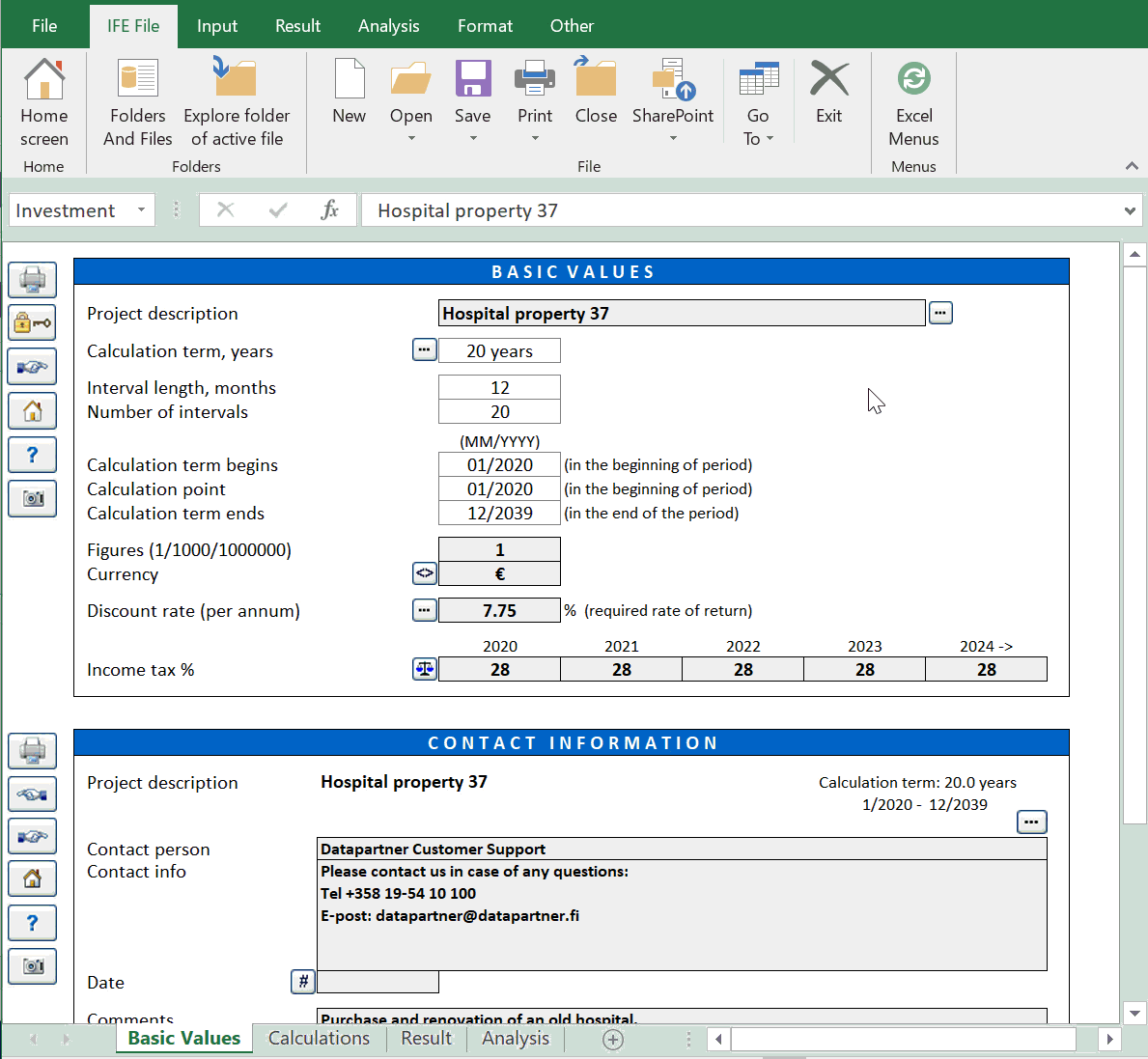1148x1059 pixels.
Task: Click house icon beside Contact Information
Action: (32, 878)
